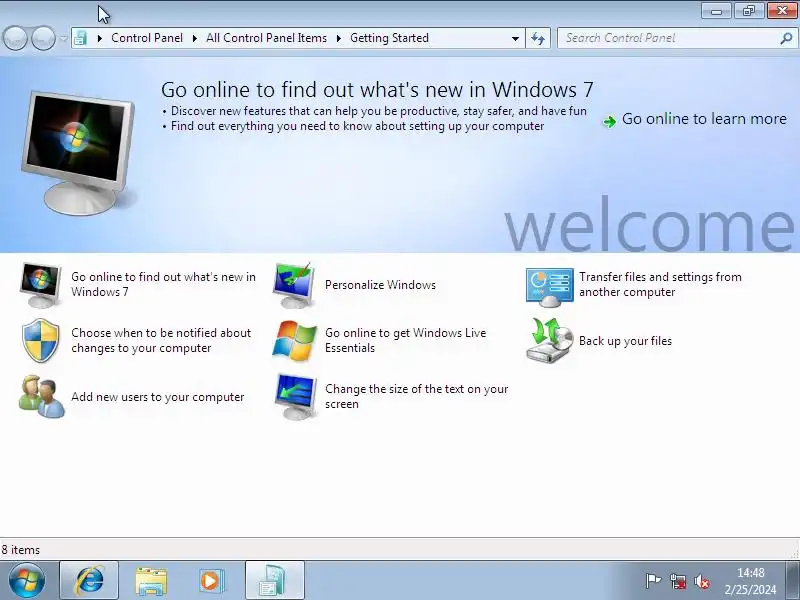Open the Start menu orb
The image size is (800, 600).
[27, 580]
